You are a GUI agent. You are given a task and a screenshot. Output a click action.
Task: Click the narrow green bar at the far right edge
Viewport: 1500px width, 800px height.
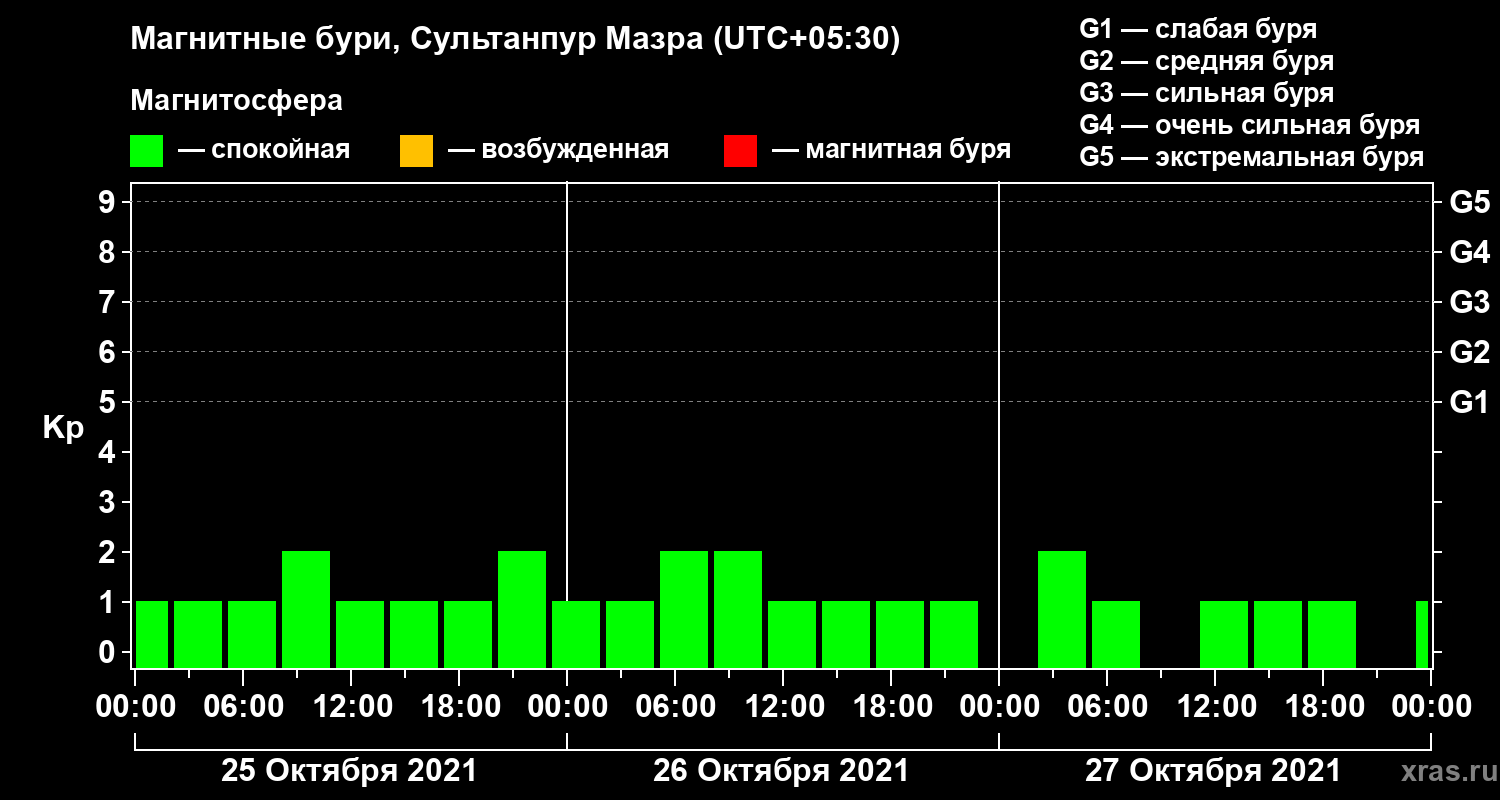(x=1422, y=634)
